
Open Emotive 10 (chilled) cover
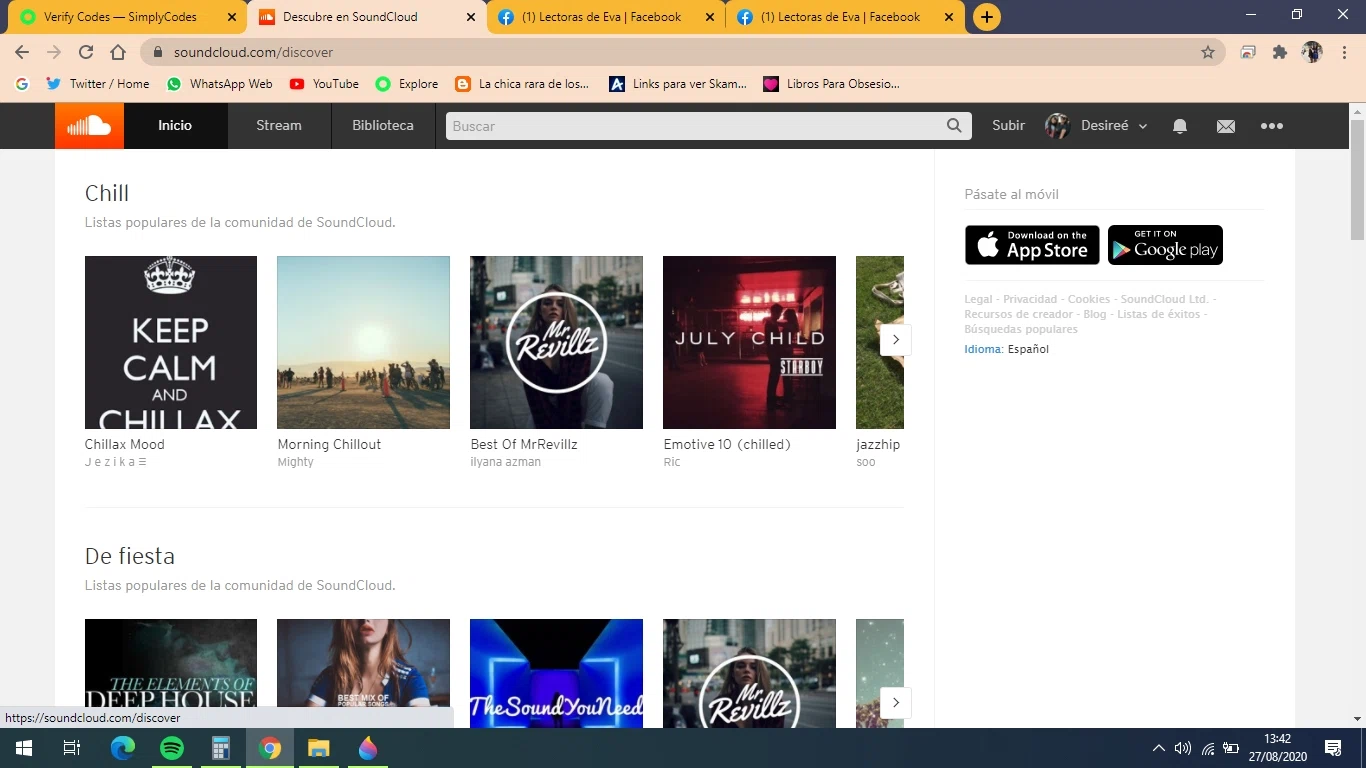[749, 342]
